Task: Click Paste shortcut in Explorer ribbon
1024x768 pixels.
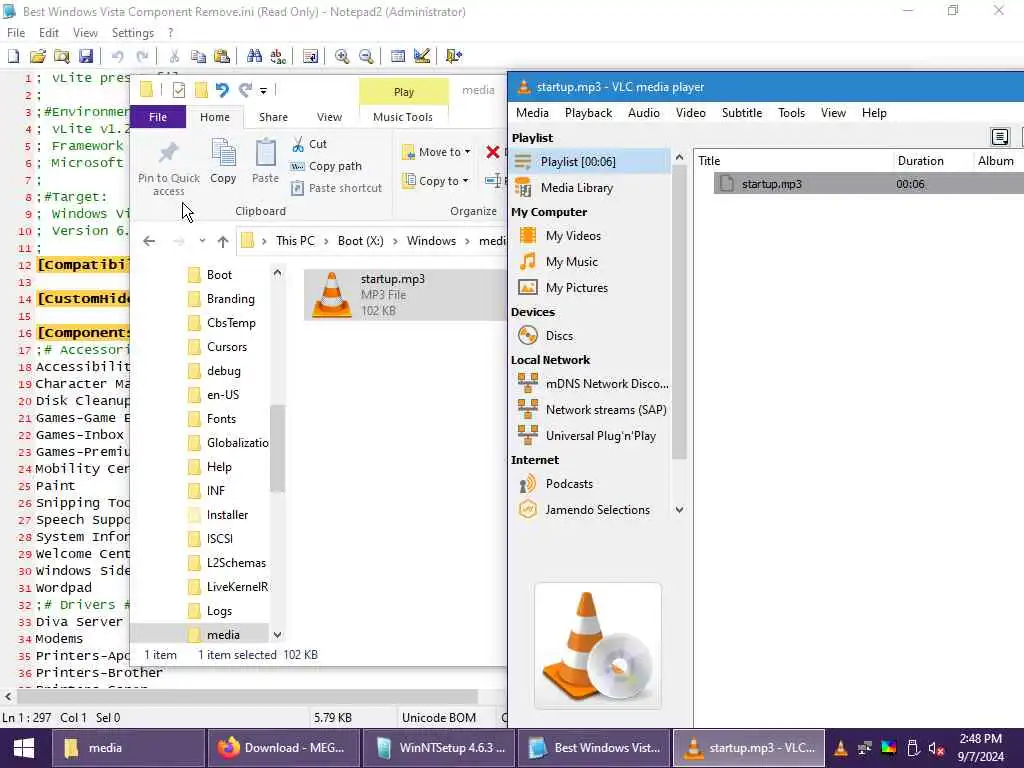Action: [336, 188]
